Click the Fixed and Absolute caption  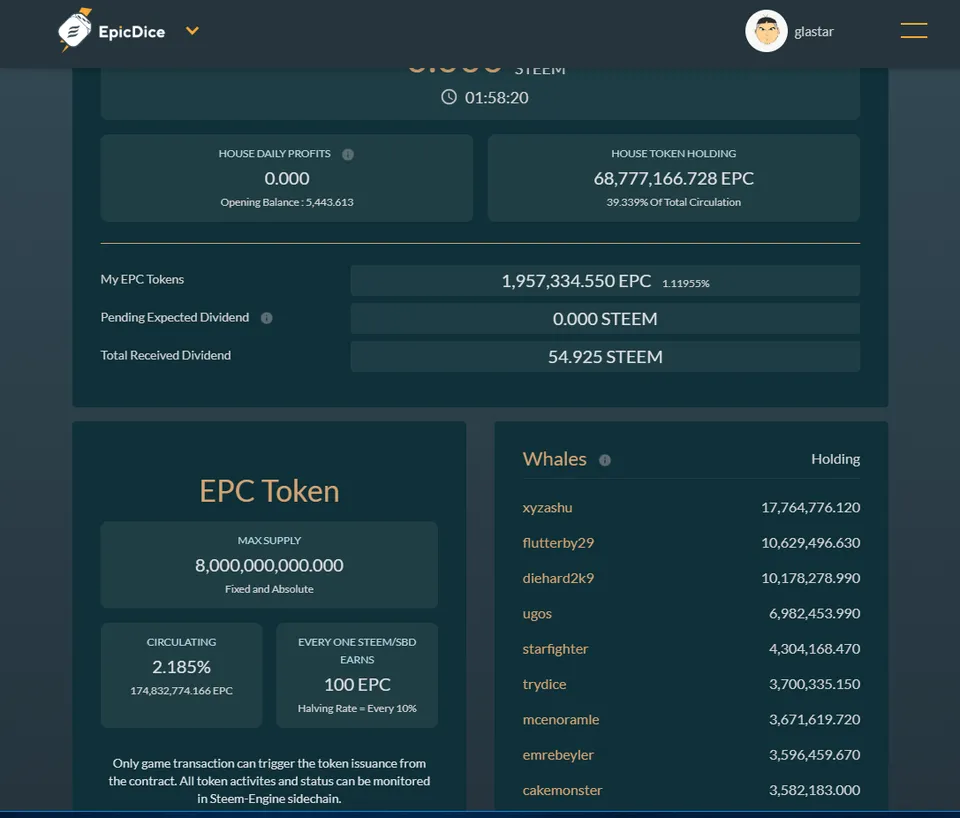269,589
